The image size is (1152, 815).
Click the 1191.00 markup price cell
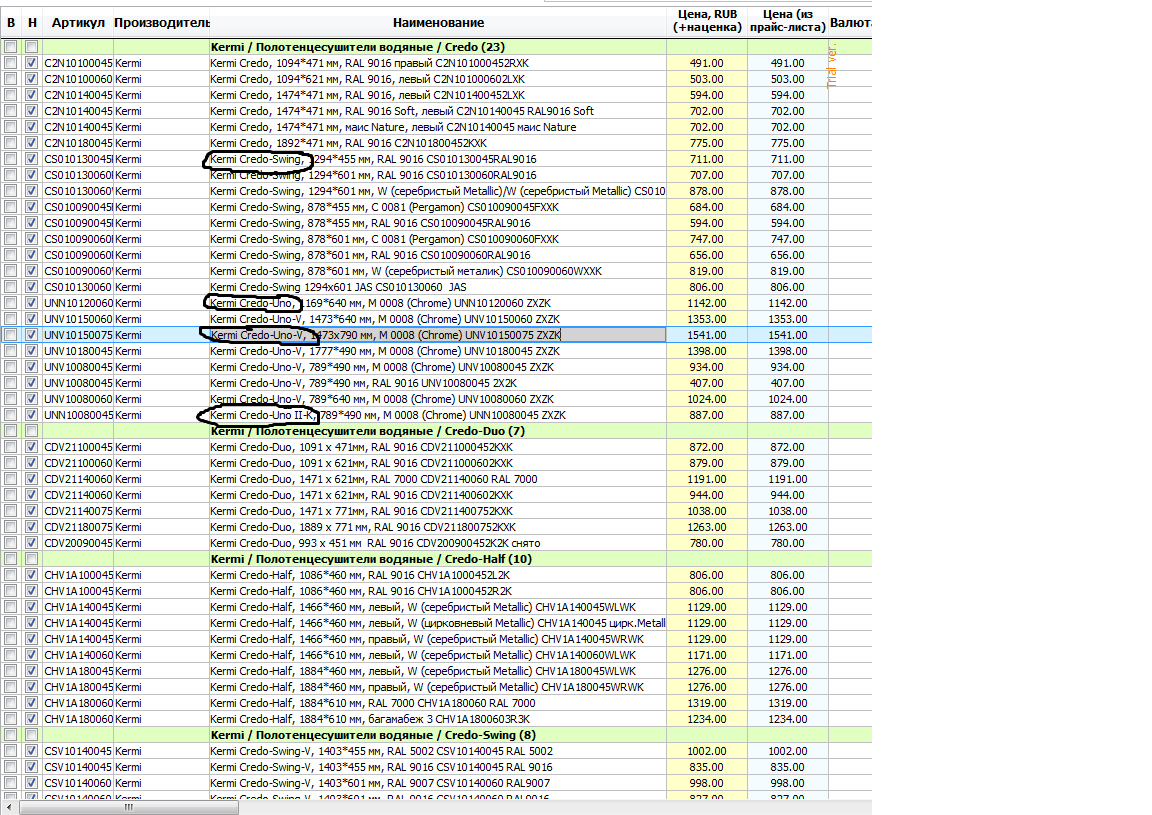[x=707, y=479]
